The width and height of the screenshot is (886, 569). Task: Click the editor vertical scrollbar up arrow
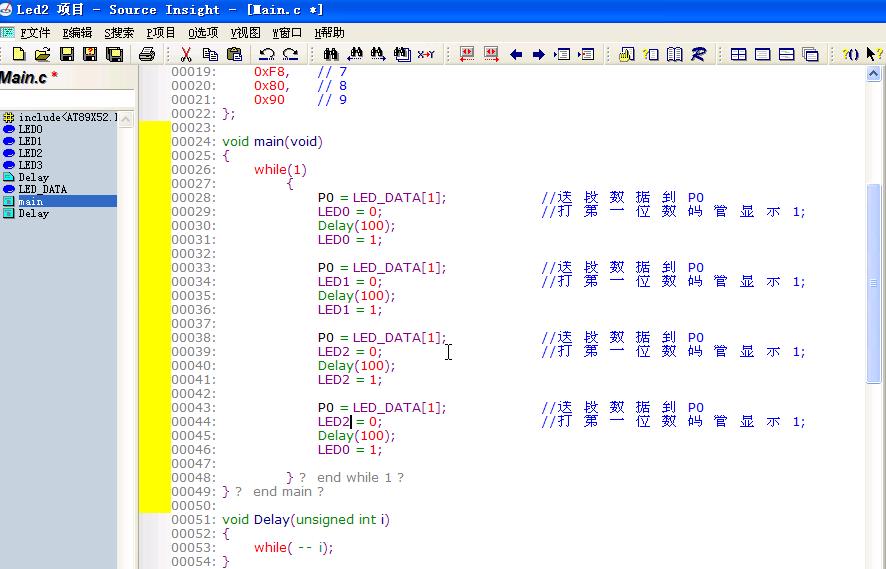[x=873, y=73]
